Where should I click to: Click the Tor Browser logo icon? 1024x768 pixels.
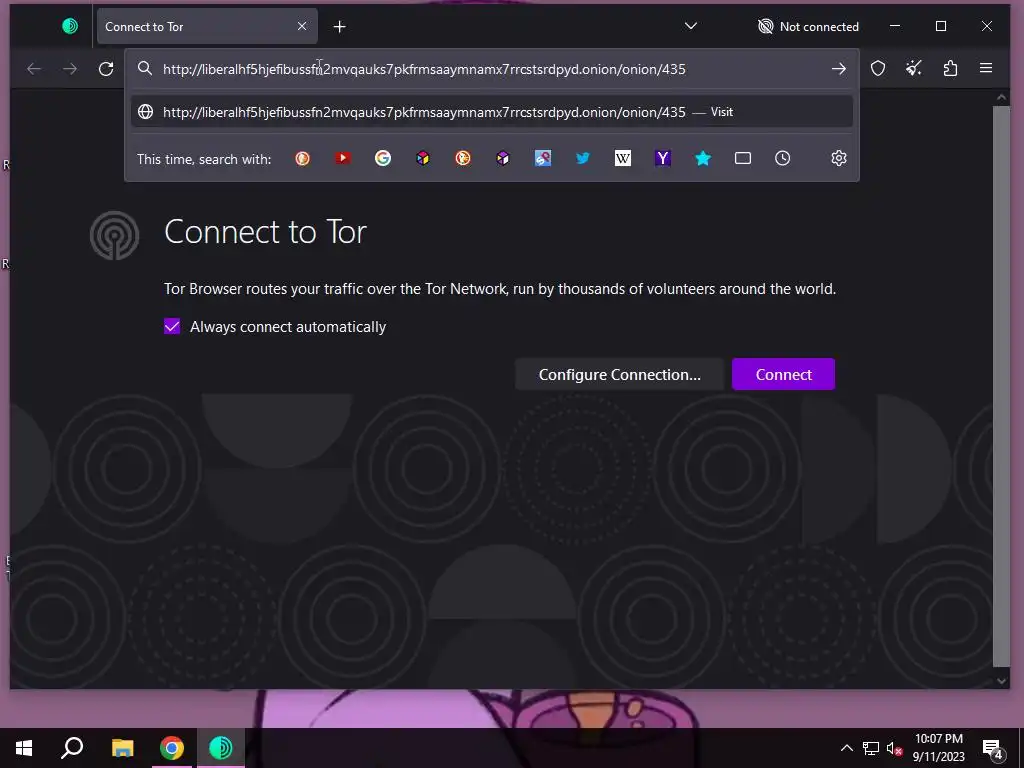tap(70, 26)
